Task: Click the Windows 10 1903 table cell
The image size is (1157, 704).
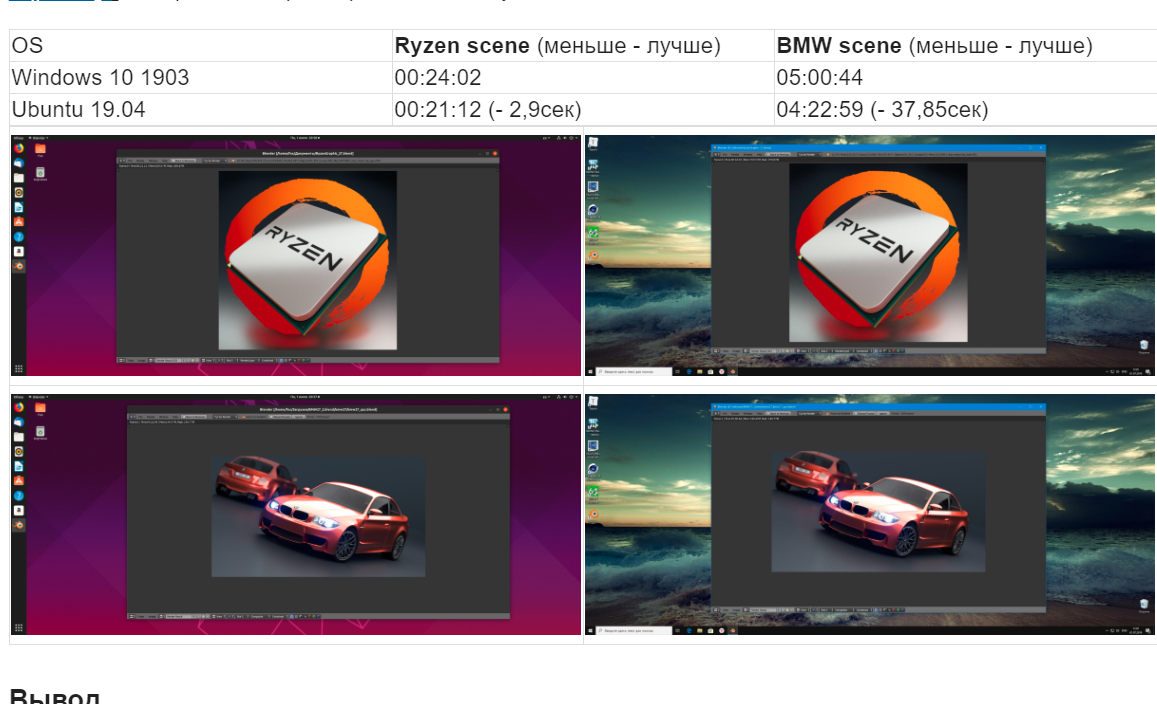Action: click(x=201, y=77)
